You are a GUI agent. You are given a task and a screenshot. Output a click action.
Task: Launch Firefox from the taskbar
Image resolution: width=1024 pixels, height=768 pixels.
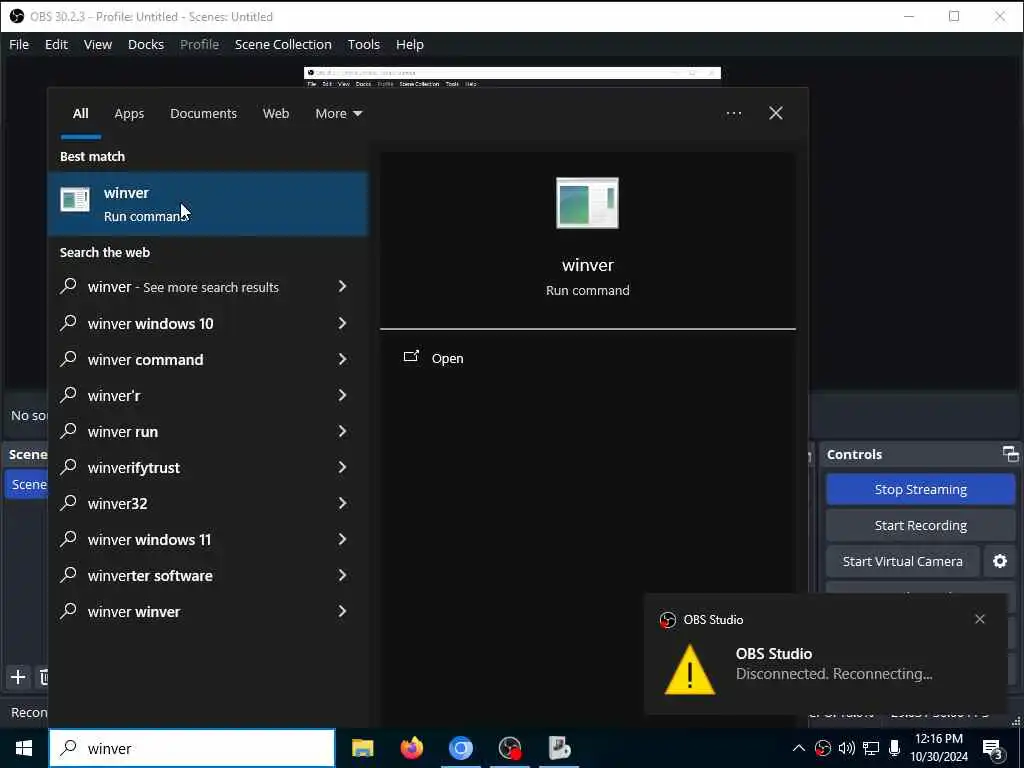411,748
